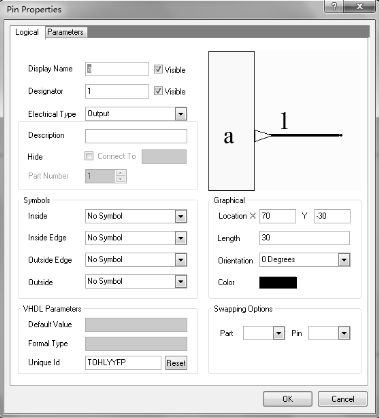Close the Pin Properties dialog
Screen dimensions: 379x418
click(360, 7)
